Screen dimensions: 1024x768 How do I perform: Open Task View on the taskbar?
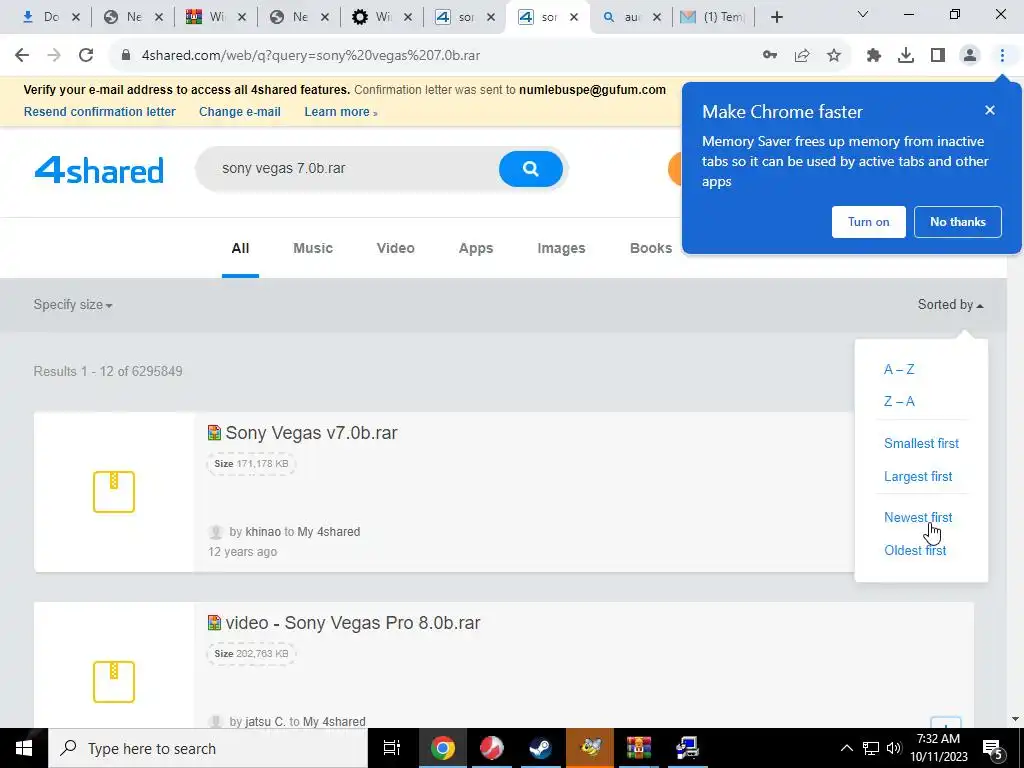pos(391,748)
